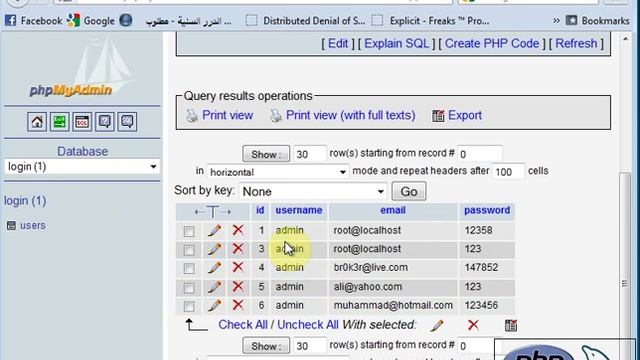Click the Edit query link
Screen dimensions: 640x360
[x=338, y=43]
